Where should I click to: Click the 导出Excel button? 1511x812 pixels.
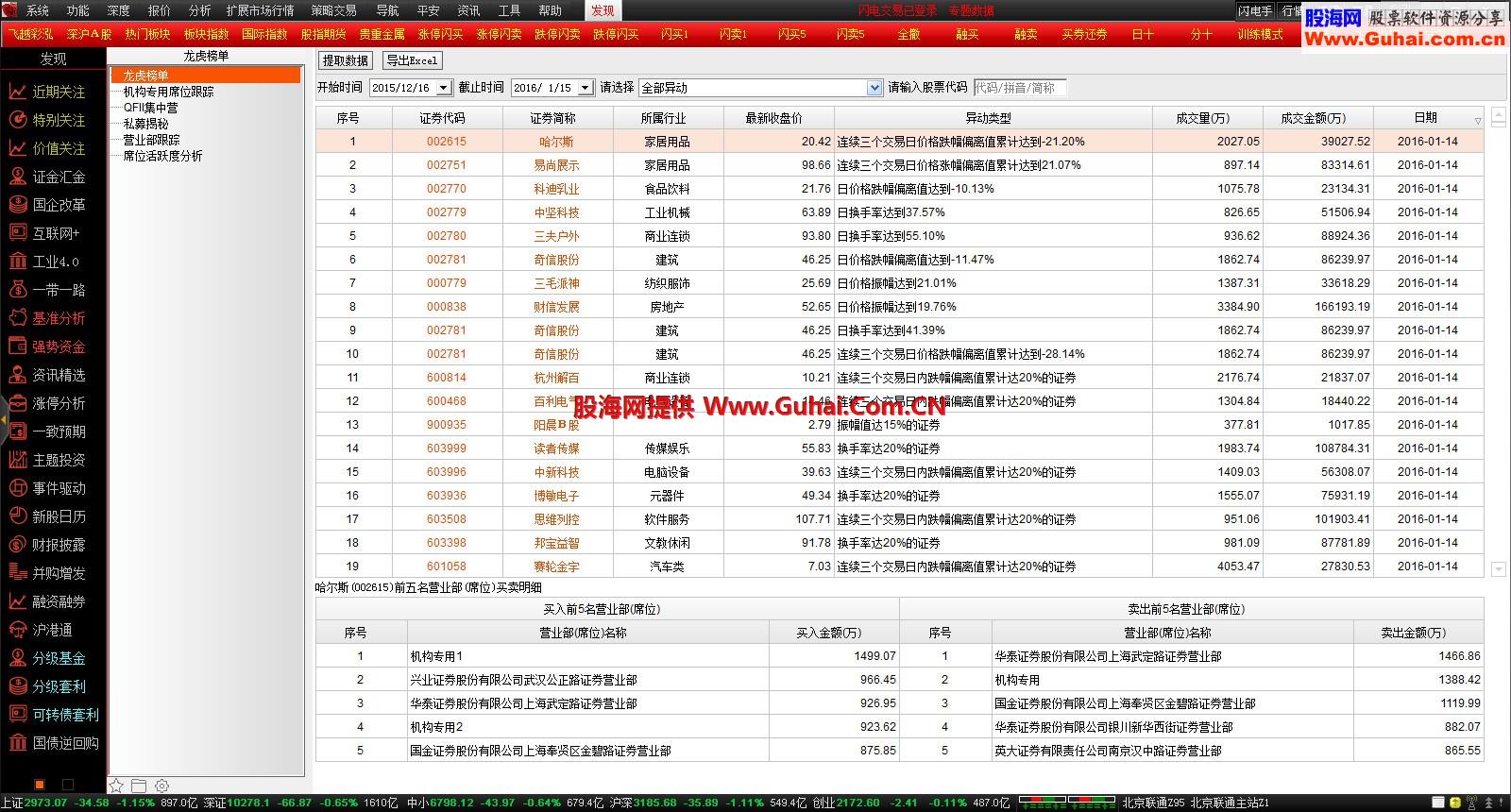tap(412, 60)
